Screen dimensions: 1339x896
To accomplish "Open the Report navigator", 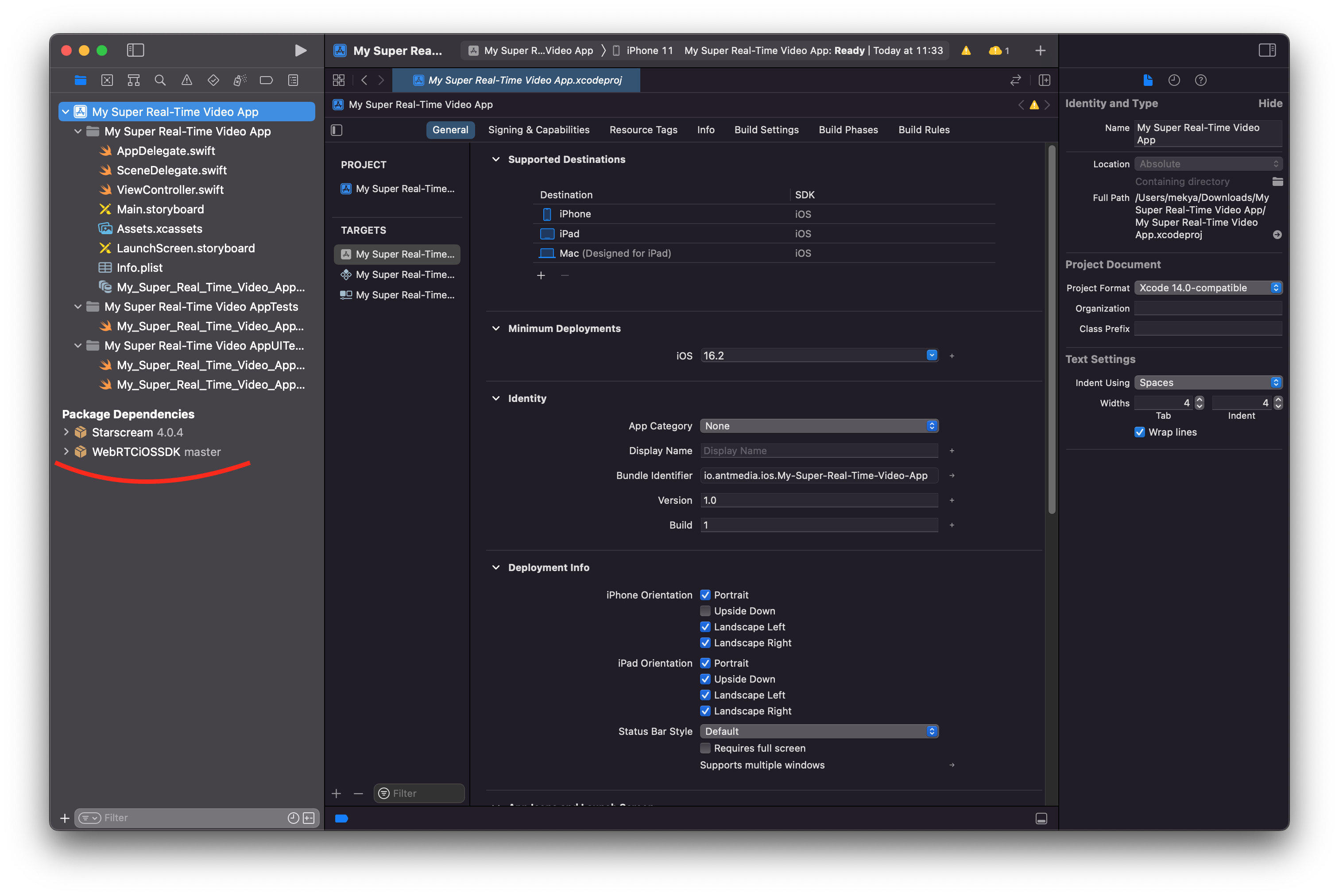I will click(293, 80).
